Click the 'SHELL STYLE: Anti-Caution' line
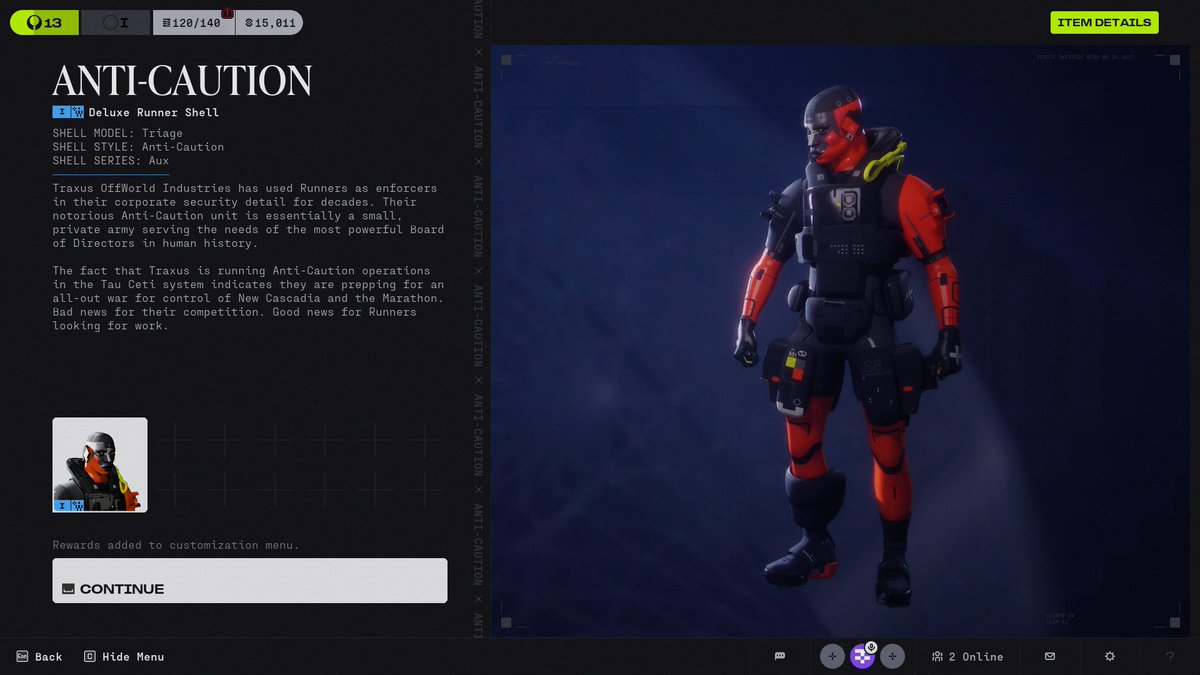1200x675 pixels. pyautogui.click(x=138, y=147)
